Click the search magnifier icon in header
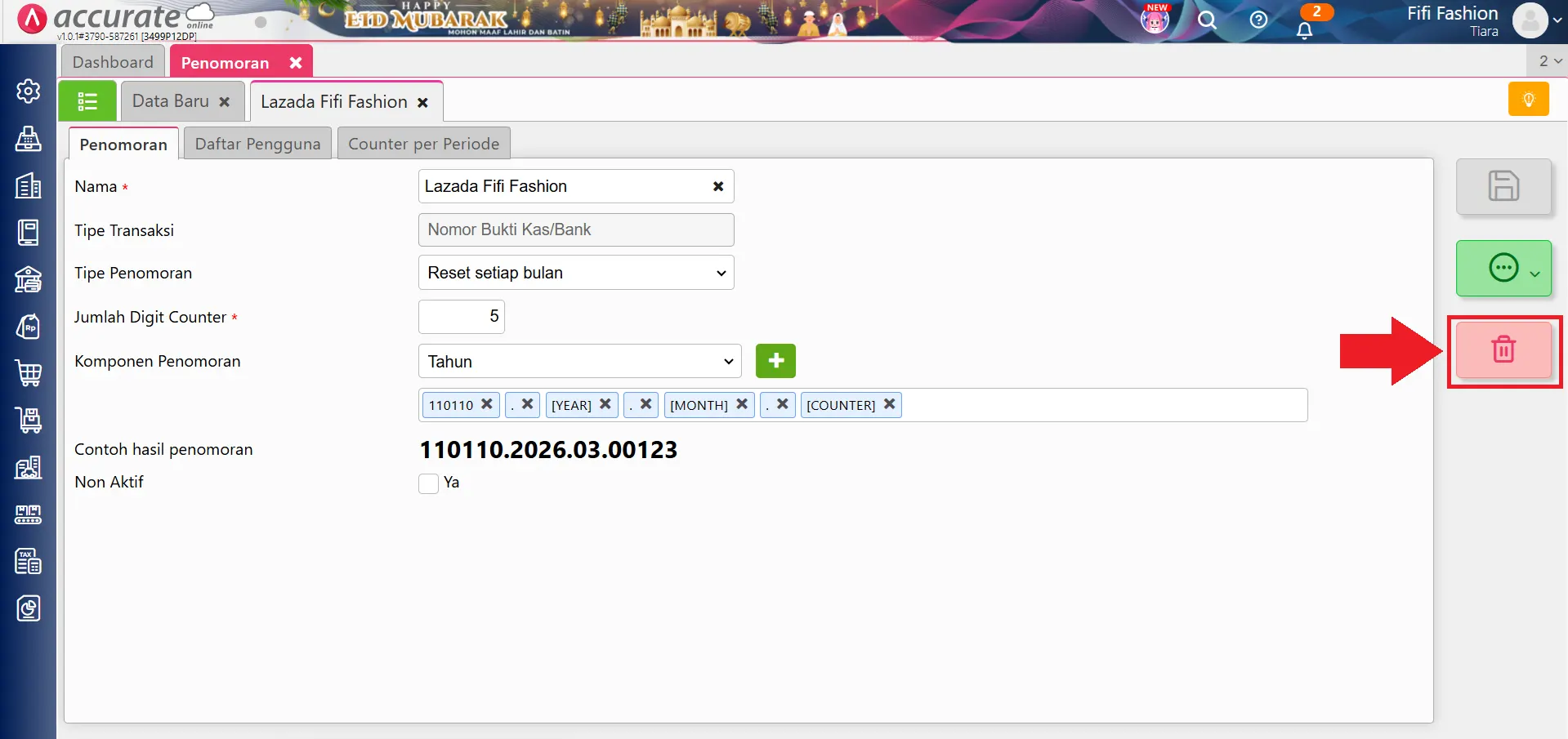 pyautogui.click(x=1207, y=20)
